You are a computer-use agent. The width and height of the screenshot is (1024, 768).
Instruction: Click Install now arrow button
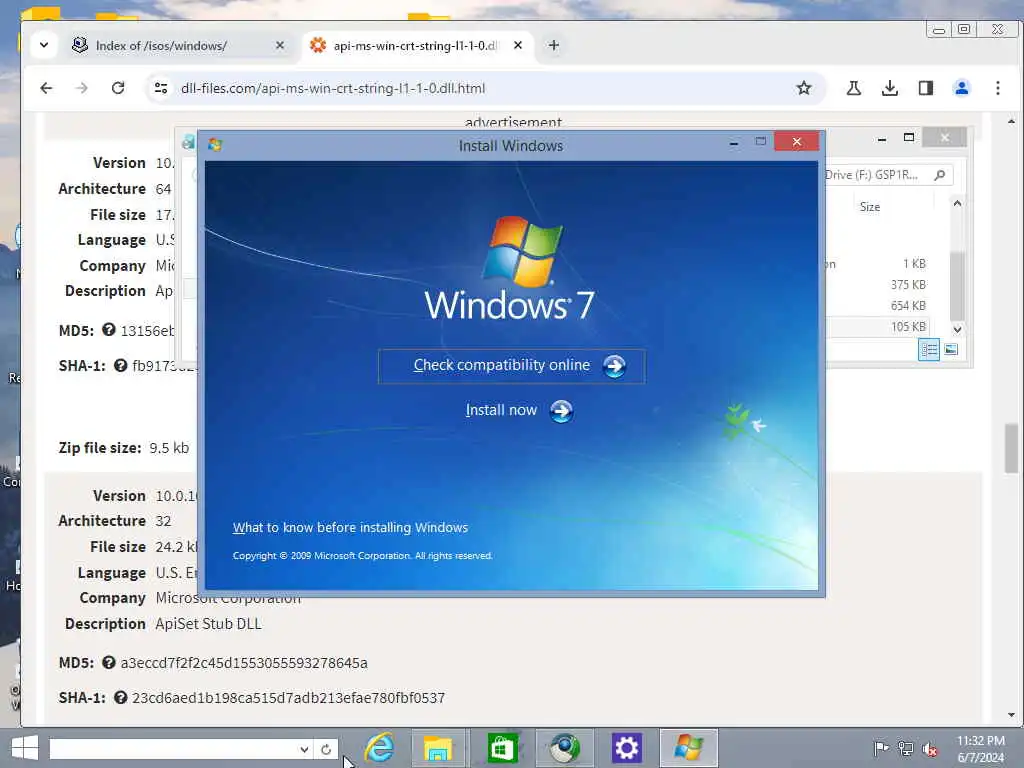561,411
